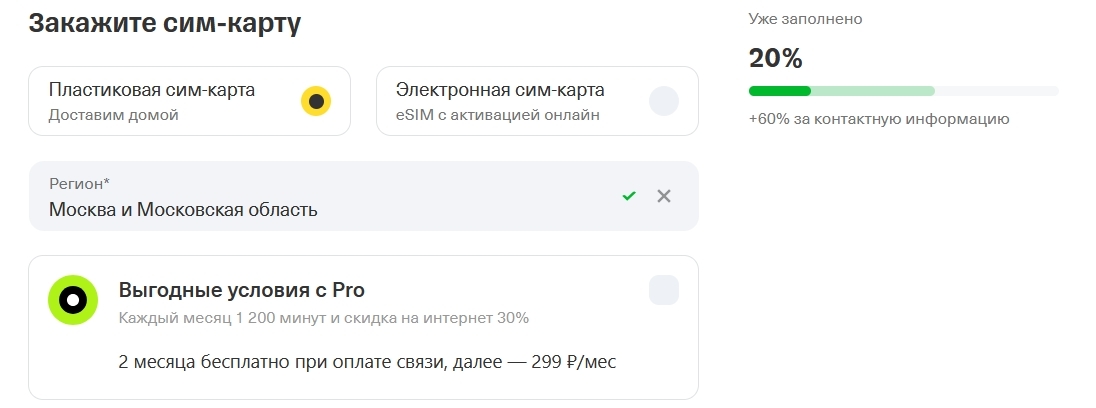Select the yellow plastic SIM radio button
Viewport: 1096px width, 408px height.
316,101
